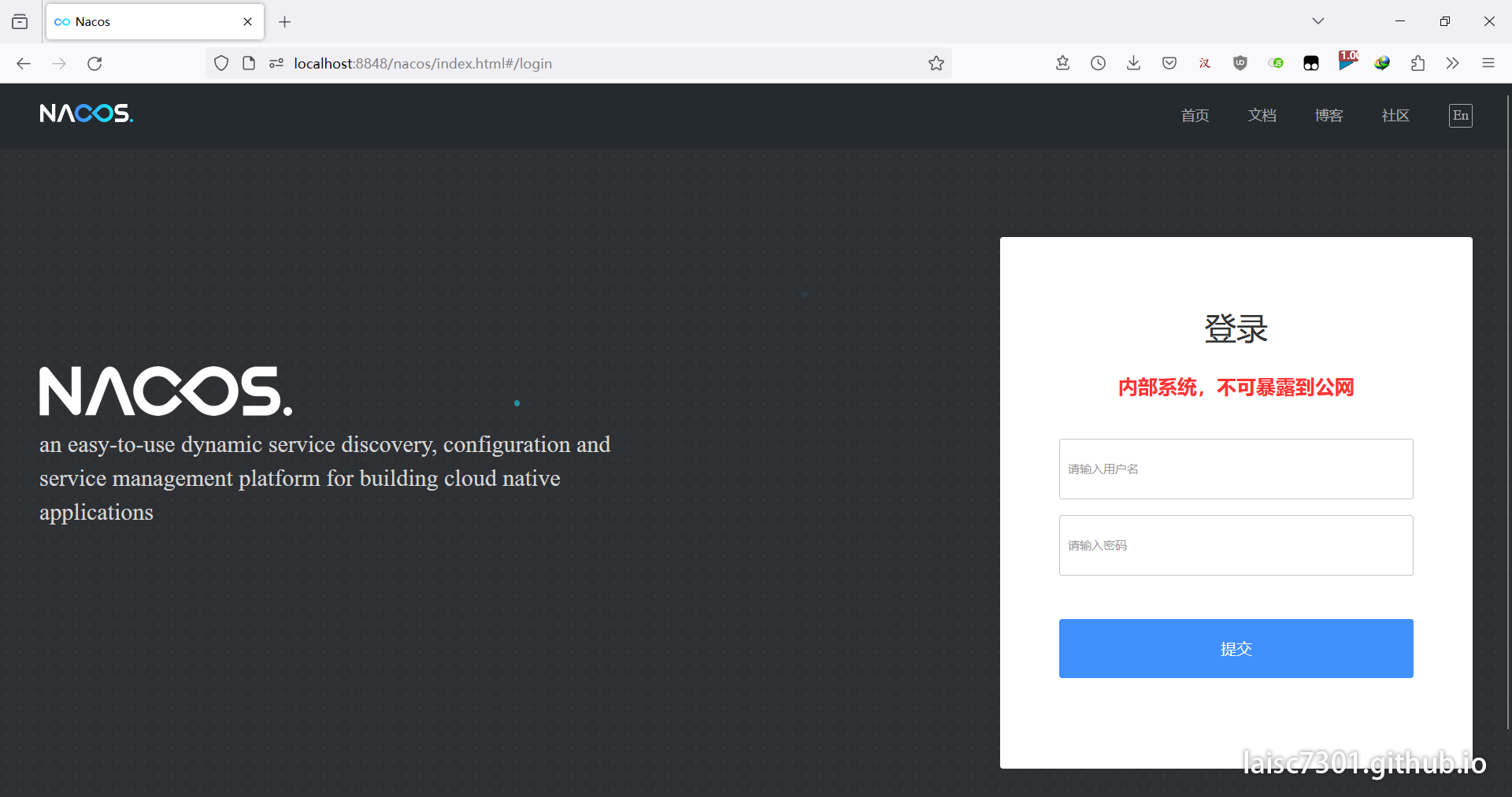1512x797 pixels.
Task: Open the uBlock Origin extension
Action: click(x=1240, y=63)
